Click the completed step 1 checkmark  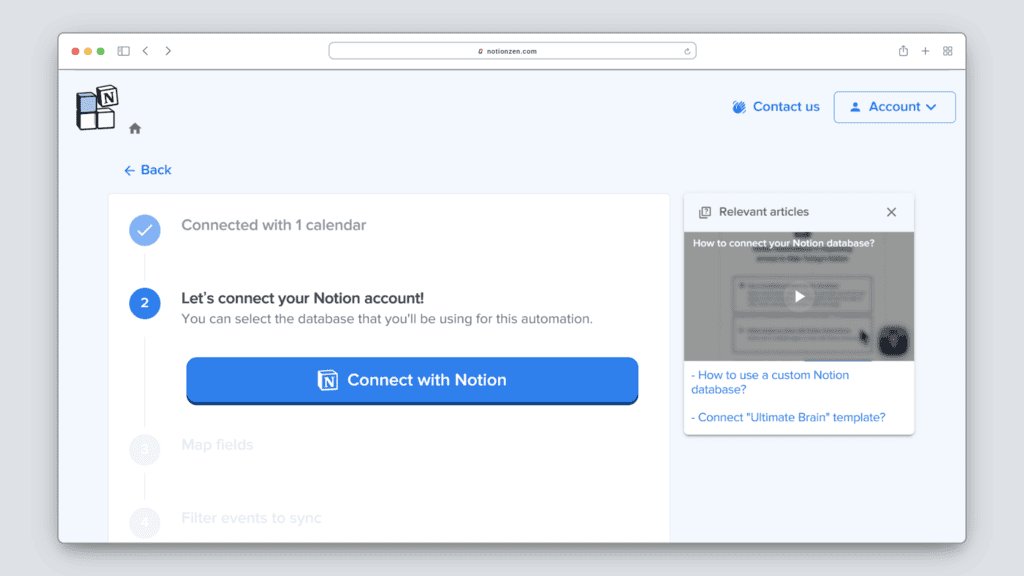pos(145,230)
